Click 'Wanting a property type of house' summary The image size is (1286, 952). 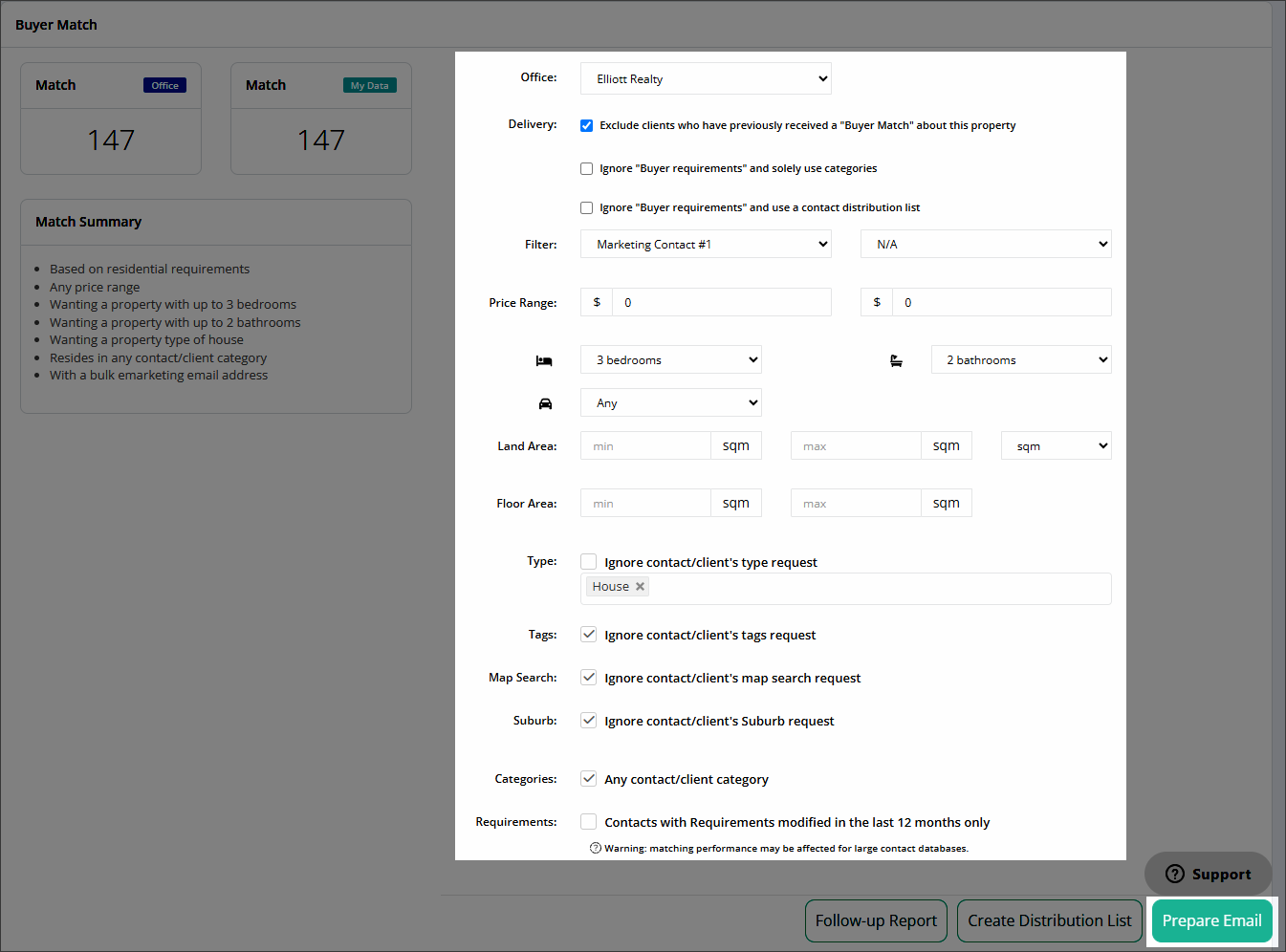click(x=146, y=339)
